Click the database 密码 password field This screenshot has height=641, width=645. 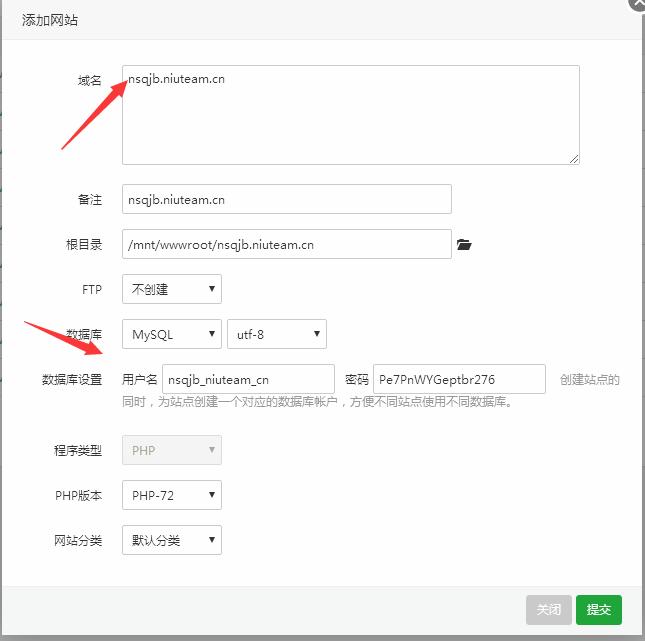point(459,379)
